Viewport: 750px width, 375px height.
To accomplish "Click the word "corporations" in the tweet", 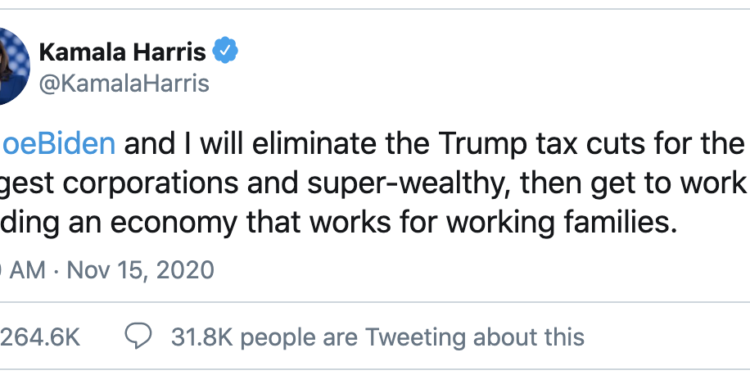I will point(150,185).
